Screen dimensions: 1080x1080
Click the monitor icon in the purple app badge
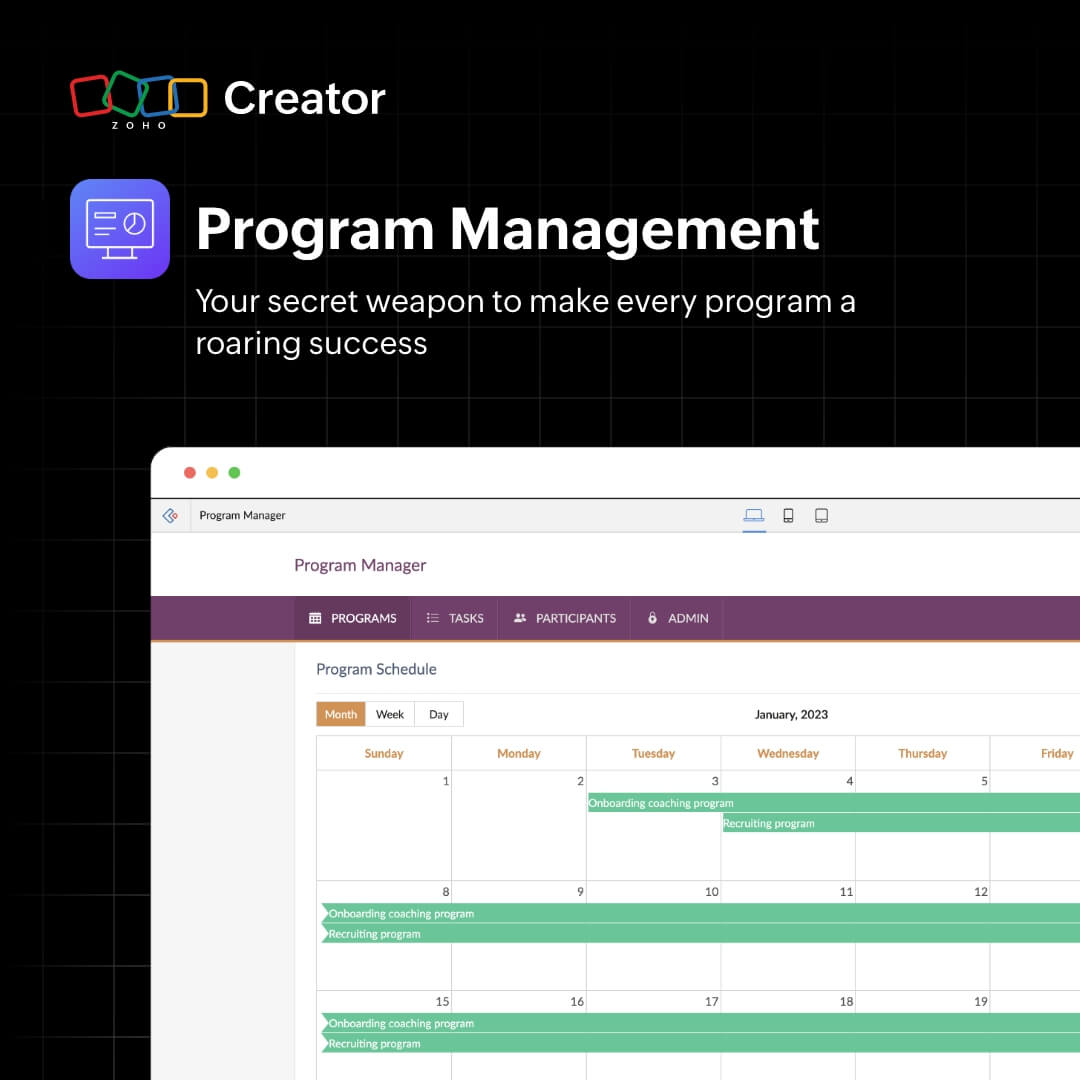[120, 229]
